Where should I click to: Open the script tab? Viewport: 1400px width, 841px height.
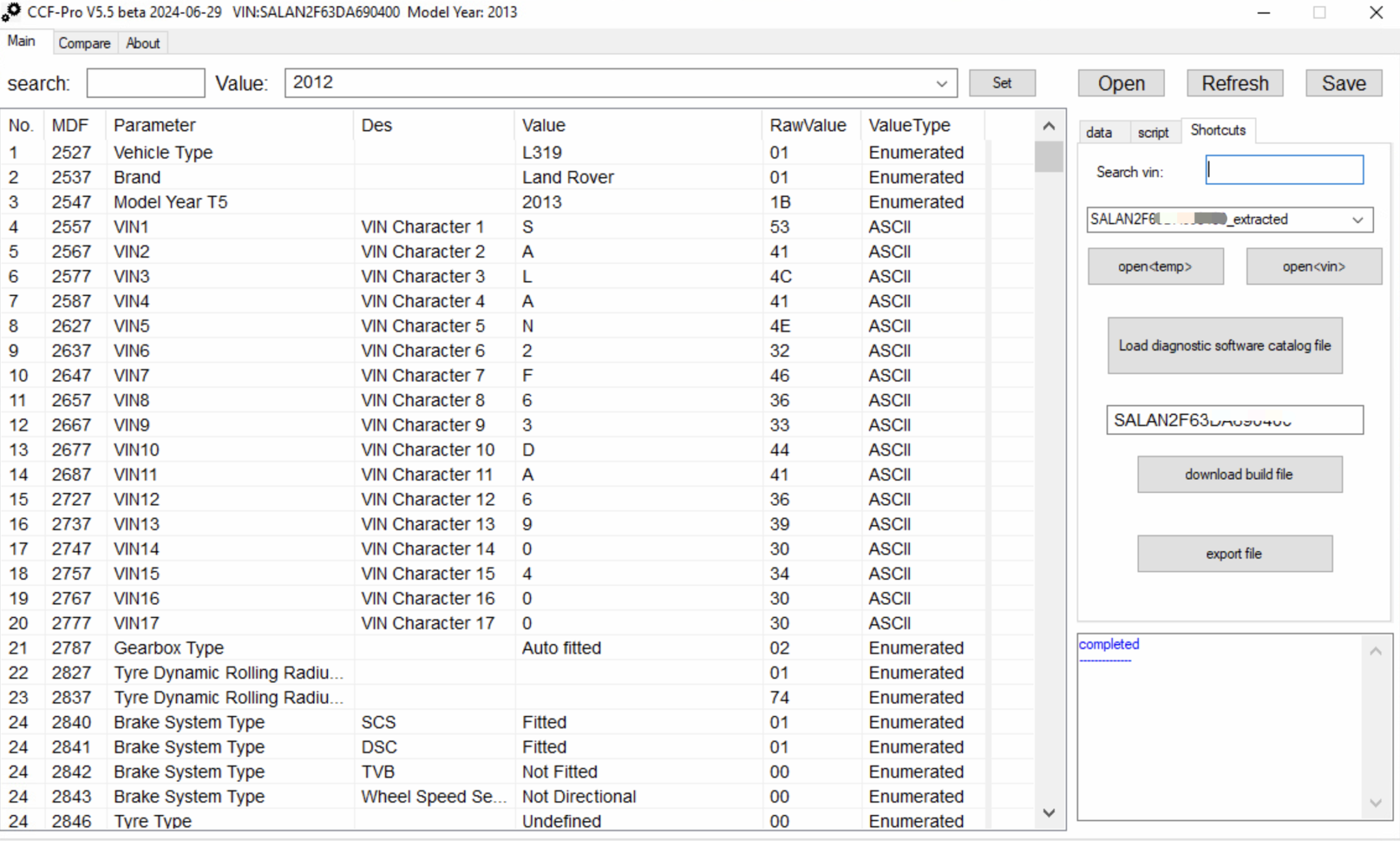[1154, 131]
